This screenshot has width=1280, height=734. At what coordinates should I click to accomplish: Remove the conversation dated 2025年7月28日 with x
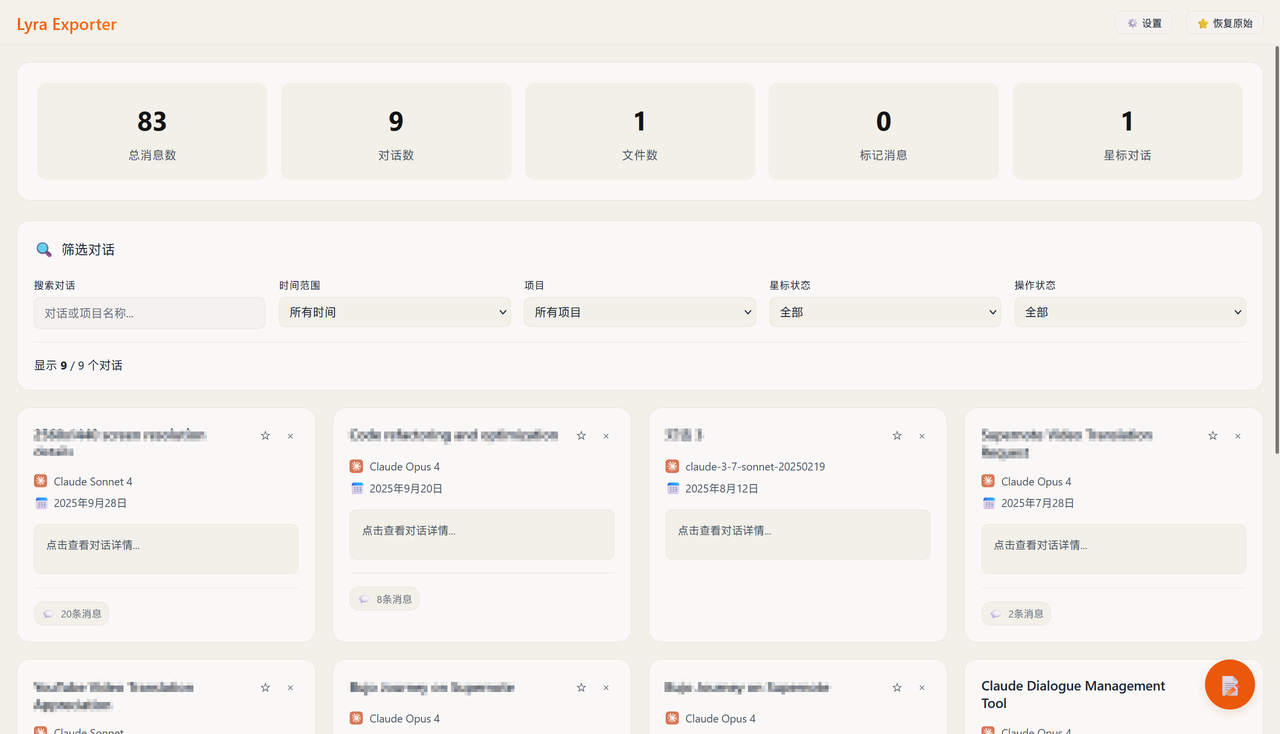pyautogui.click(x=1238, y=436)
